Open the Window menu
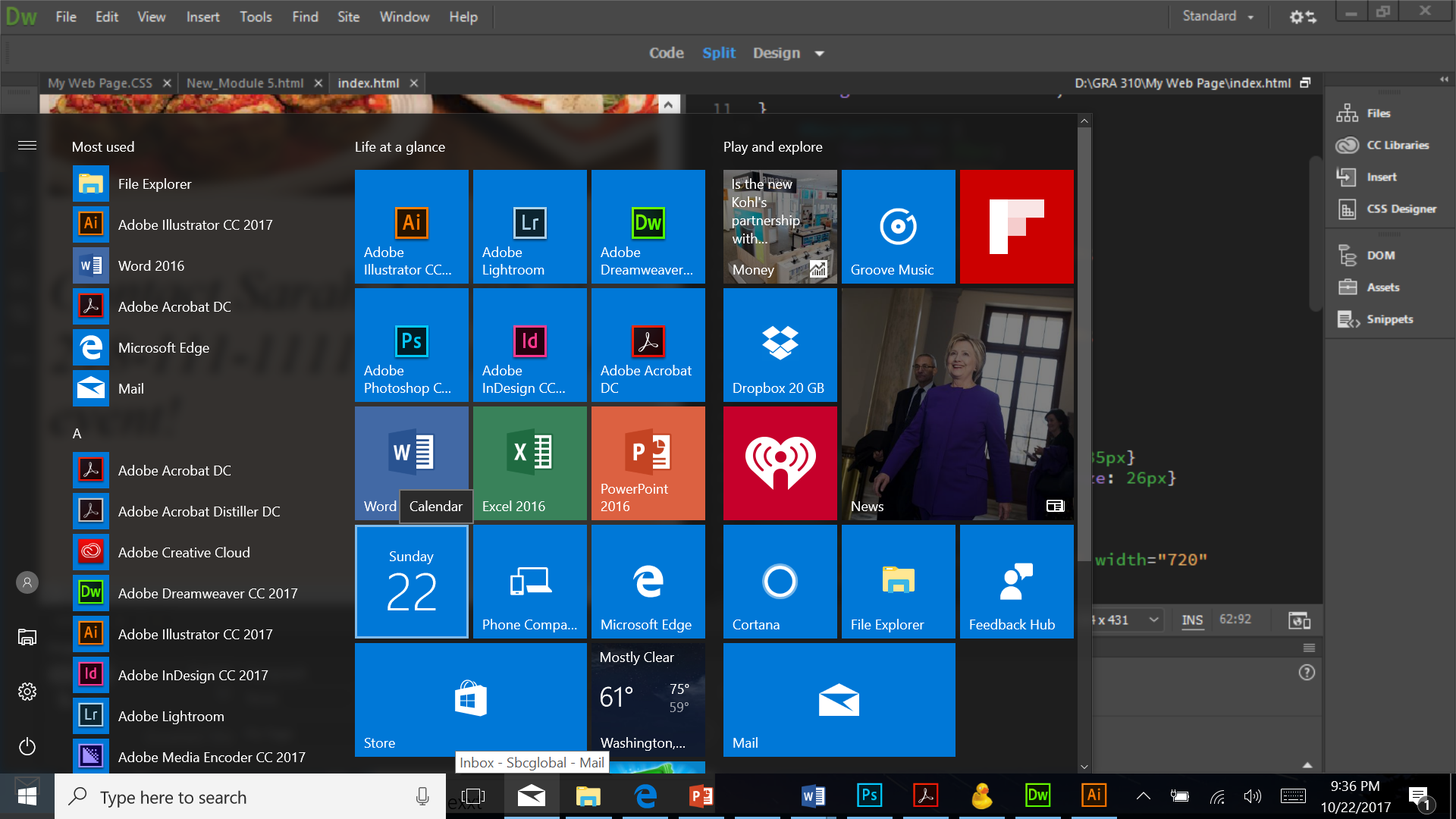Viewport: 1456px width, 819px height. pos(404,17)
